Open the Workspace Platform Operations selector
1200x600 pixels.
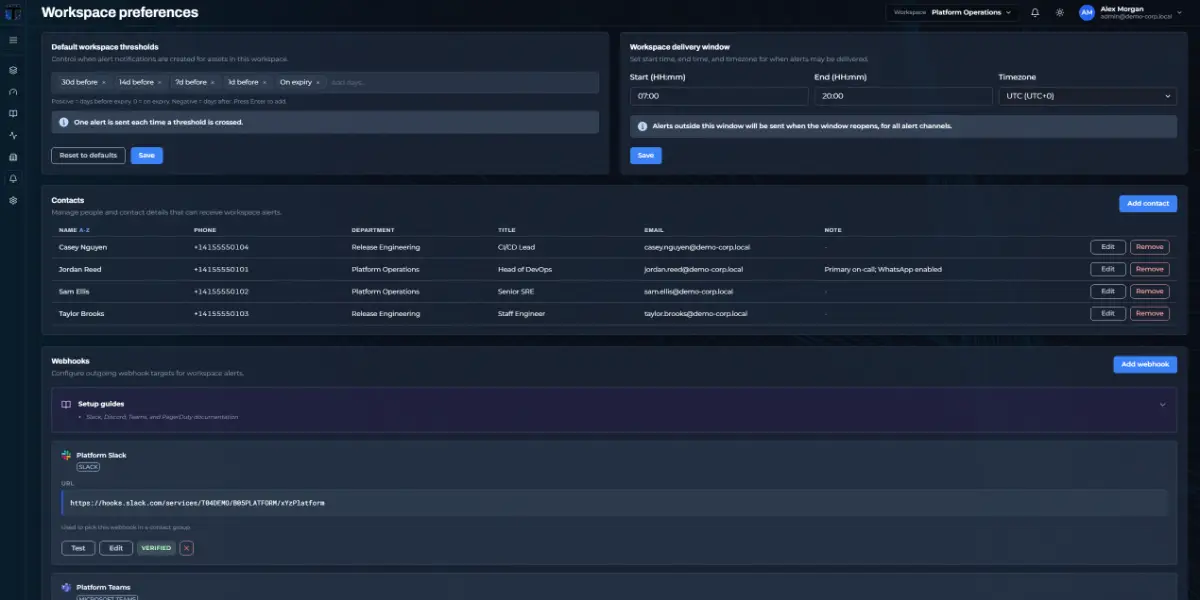(951, 12)
